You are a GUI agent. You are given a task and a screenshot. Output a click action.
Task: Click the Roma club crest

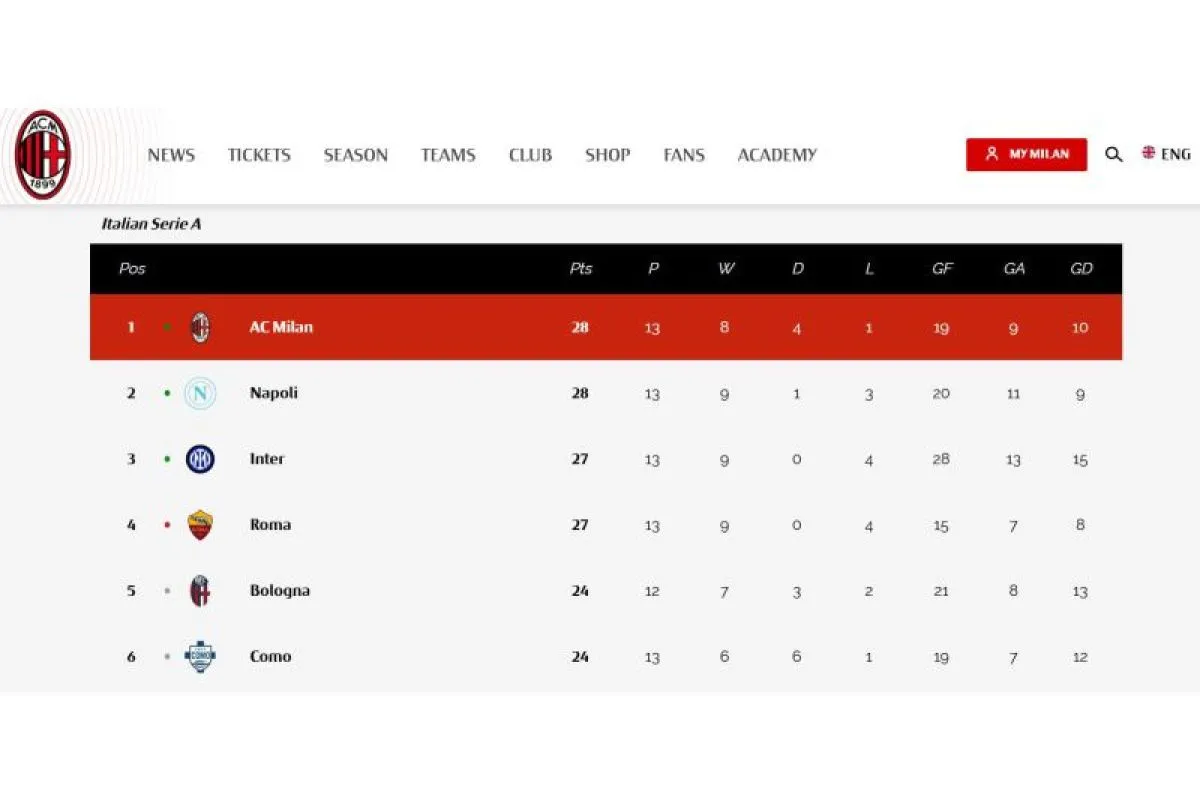coord(200,525)
